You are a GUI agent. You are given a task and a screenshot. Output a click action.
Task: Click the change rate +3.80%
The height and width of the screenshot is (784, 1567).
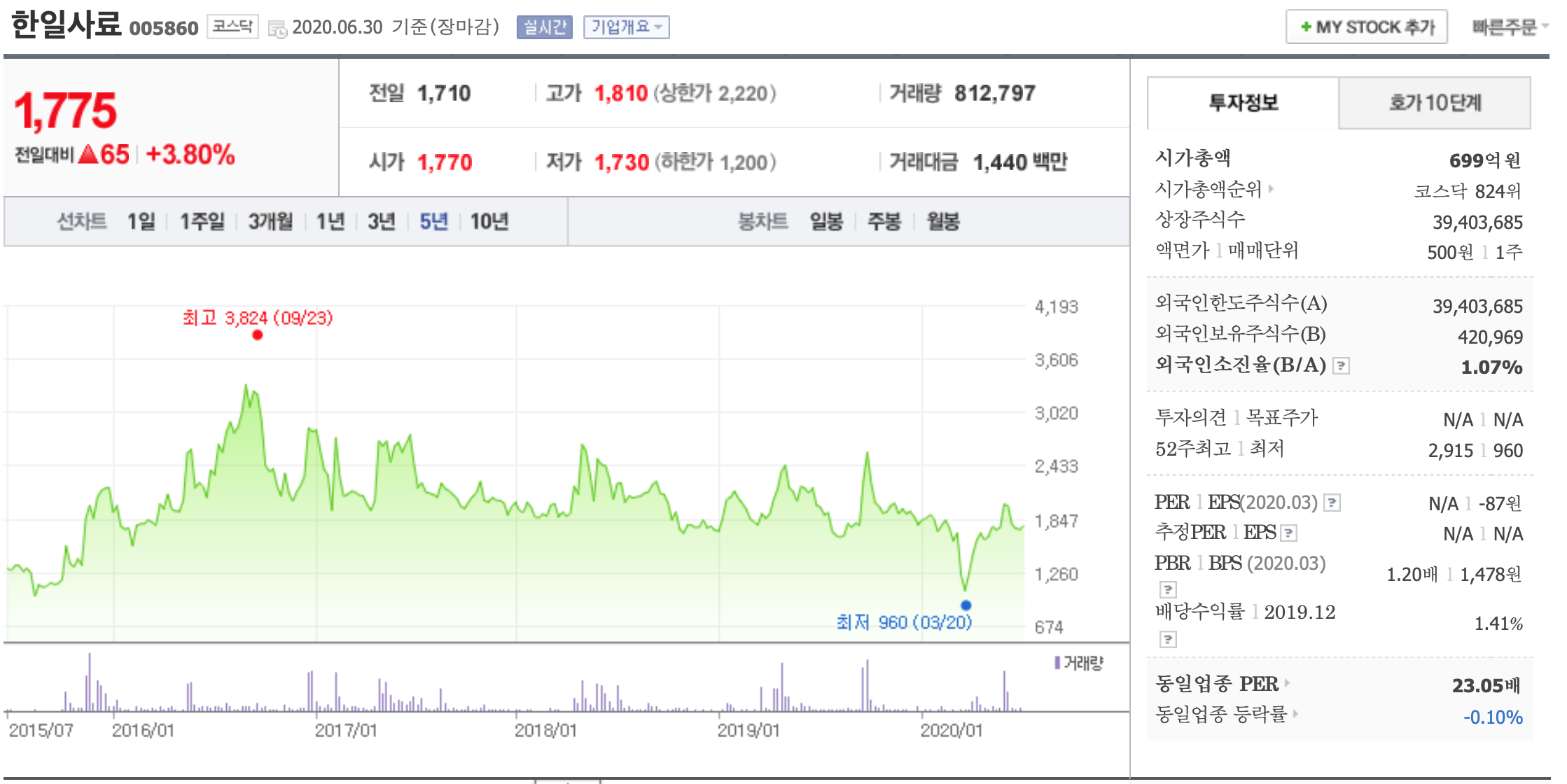[x=190, y=155]
